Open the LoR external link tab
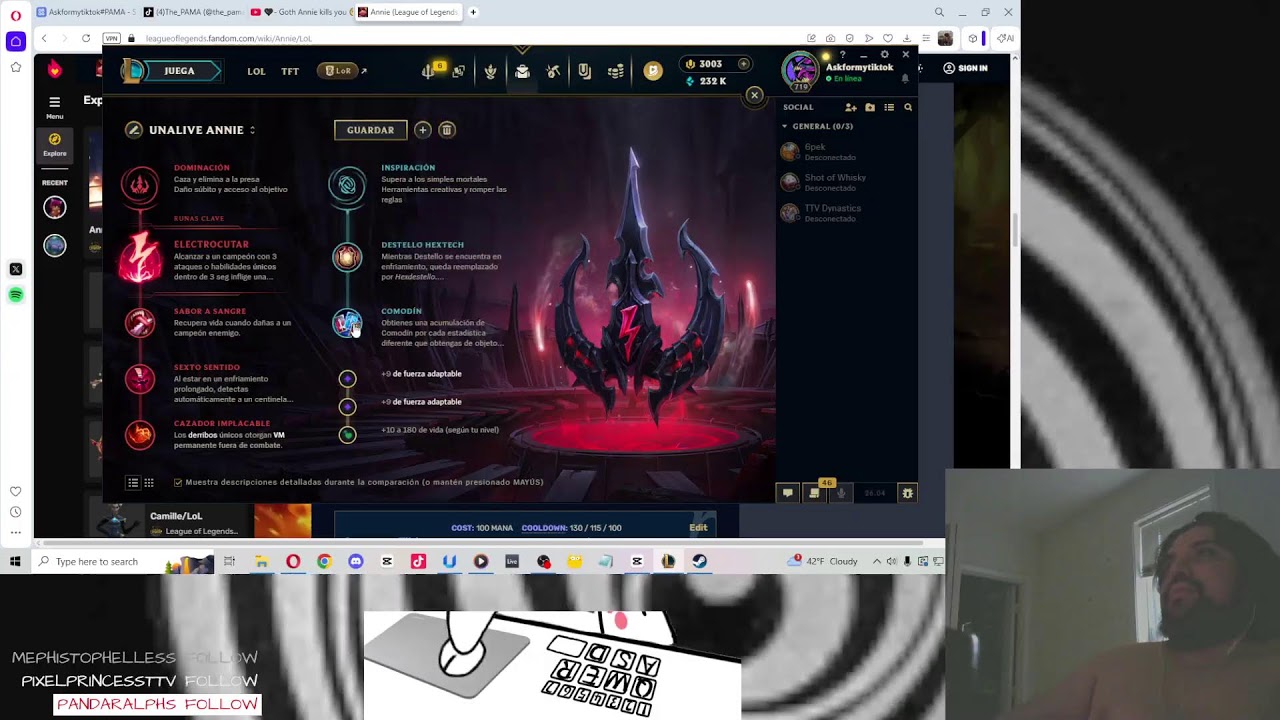 [343, 71]
